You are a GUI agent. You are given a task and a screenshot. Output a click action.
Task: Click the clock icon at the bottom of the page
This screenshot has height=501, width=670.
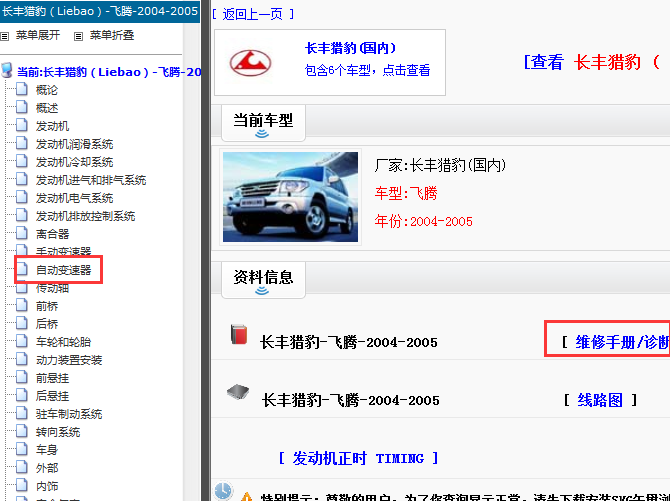coord(223,491)
